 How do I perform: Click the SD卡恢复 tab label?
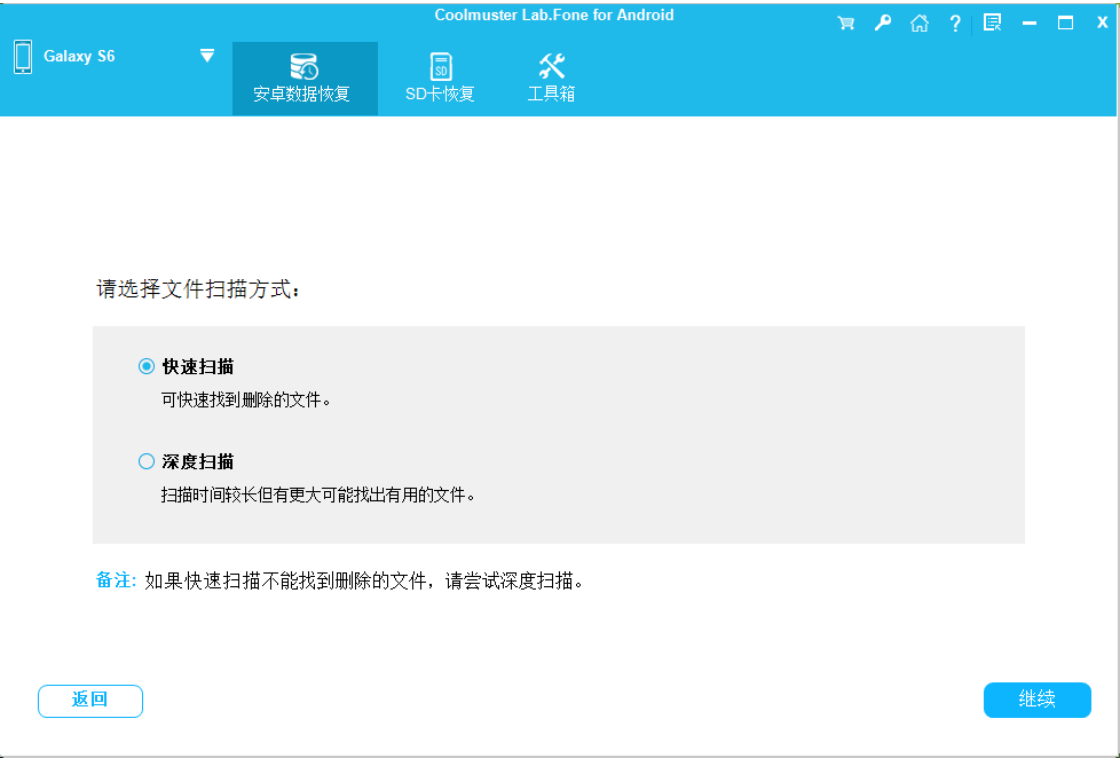[440, 95]
